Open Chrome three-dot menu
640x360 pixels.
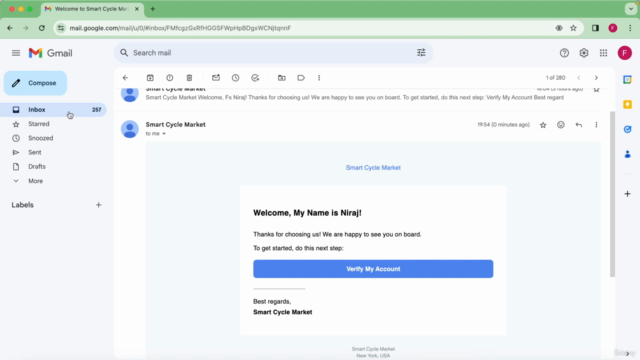click(630, 28)
